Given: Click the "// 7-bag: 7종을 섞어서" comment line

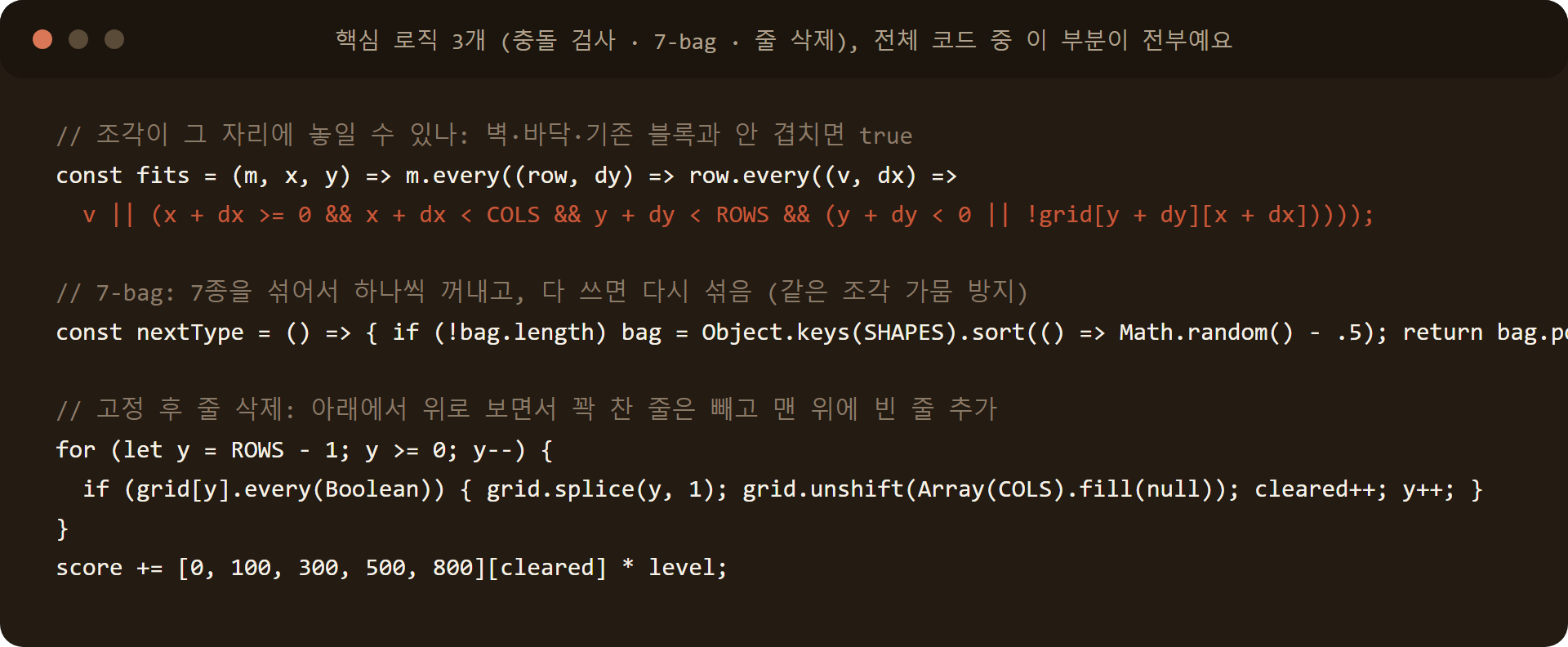Looking at the screenshot, I should (541, 292).
